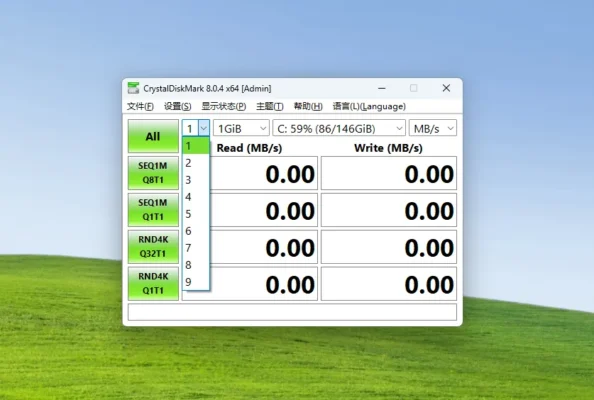The image size is (594, 400).
Task: Choose 6 from the test count list
Action: pos(195,231)
